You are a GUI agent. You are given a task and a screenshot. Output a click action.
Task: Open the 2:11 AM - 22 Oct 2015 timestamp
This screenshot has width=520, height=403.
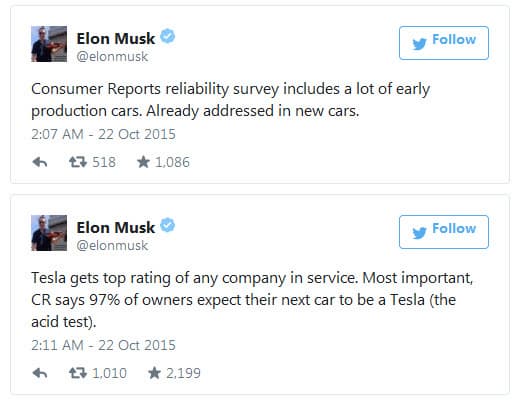click(x=103, y=345)
